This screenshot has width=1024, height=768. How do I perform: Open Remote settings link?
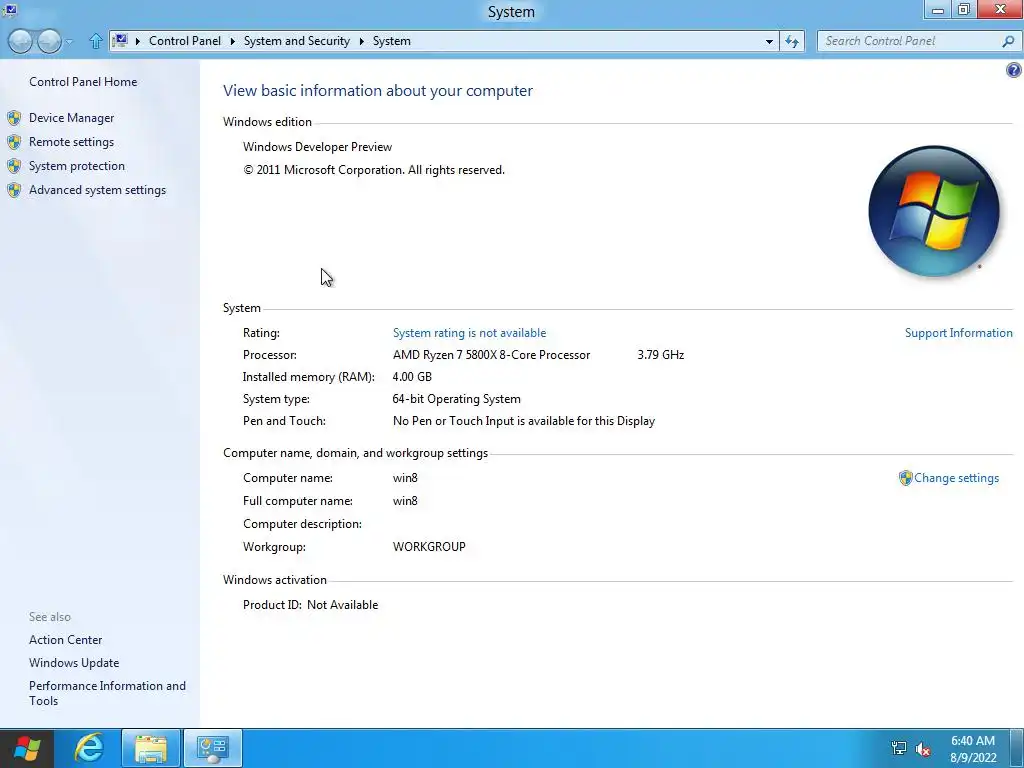coord(71,142)
